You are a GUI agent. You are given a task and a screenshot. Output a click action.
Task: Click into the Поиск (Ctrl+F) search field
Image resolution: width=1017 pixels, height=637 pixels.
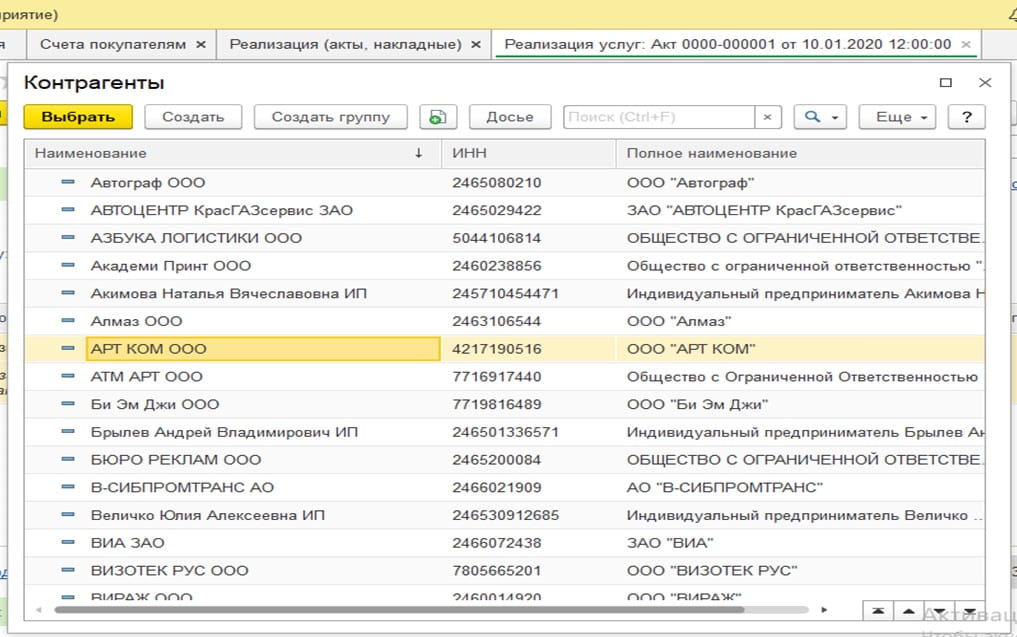659,117
